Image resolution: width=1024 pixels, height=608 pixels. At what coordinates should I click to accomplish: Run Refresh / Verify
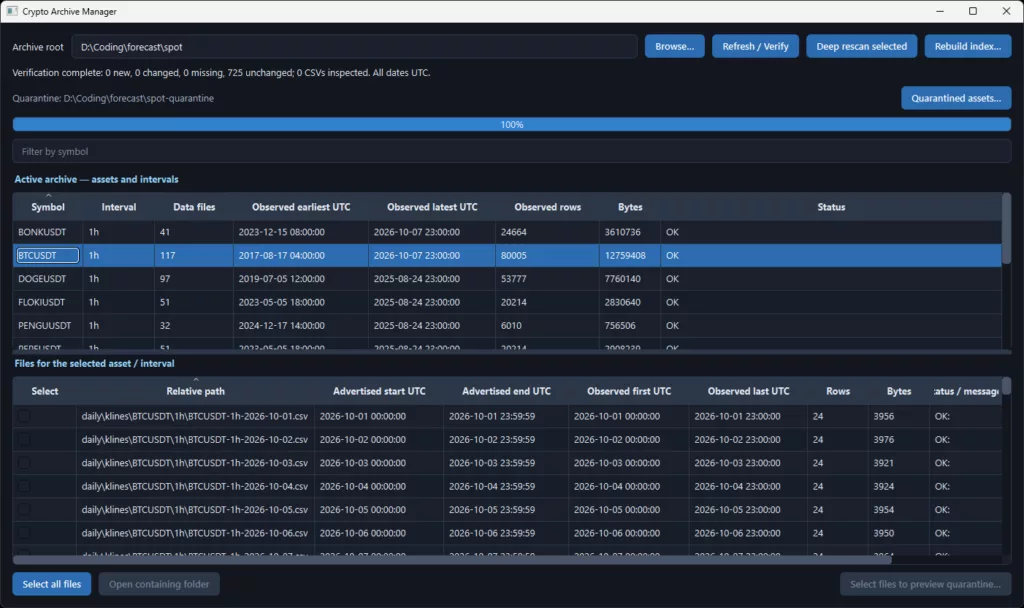pyautogui.click(x=755, y=46)
